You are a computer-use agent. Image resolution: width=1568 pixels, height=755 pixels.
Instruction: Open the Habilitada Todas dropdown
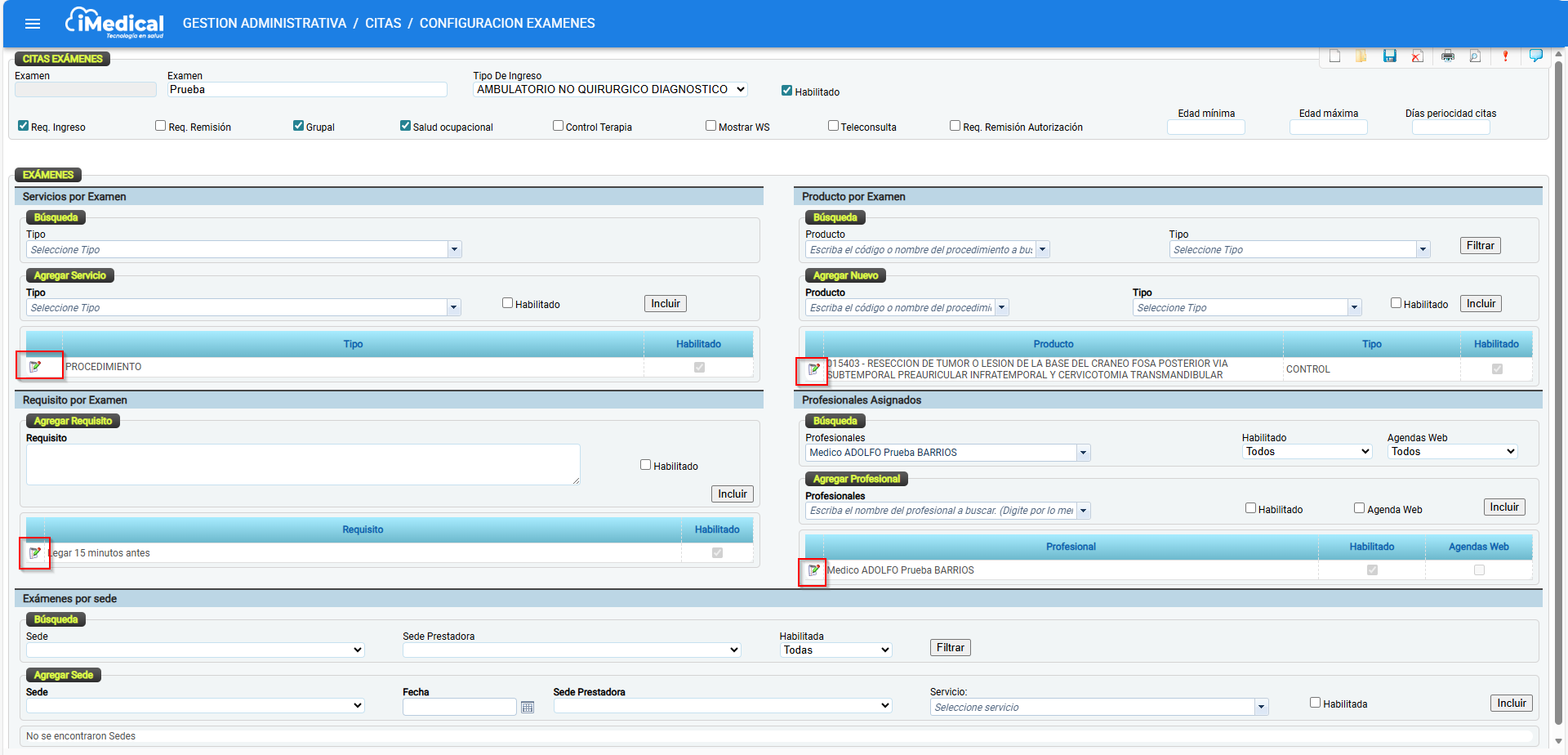(835, 650)
